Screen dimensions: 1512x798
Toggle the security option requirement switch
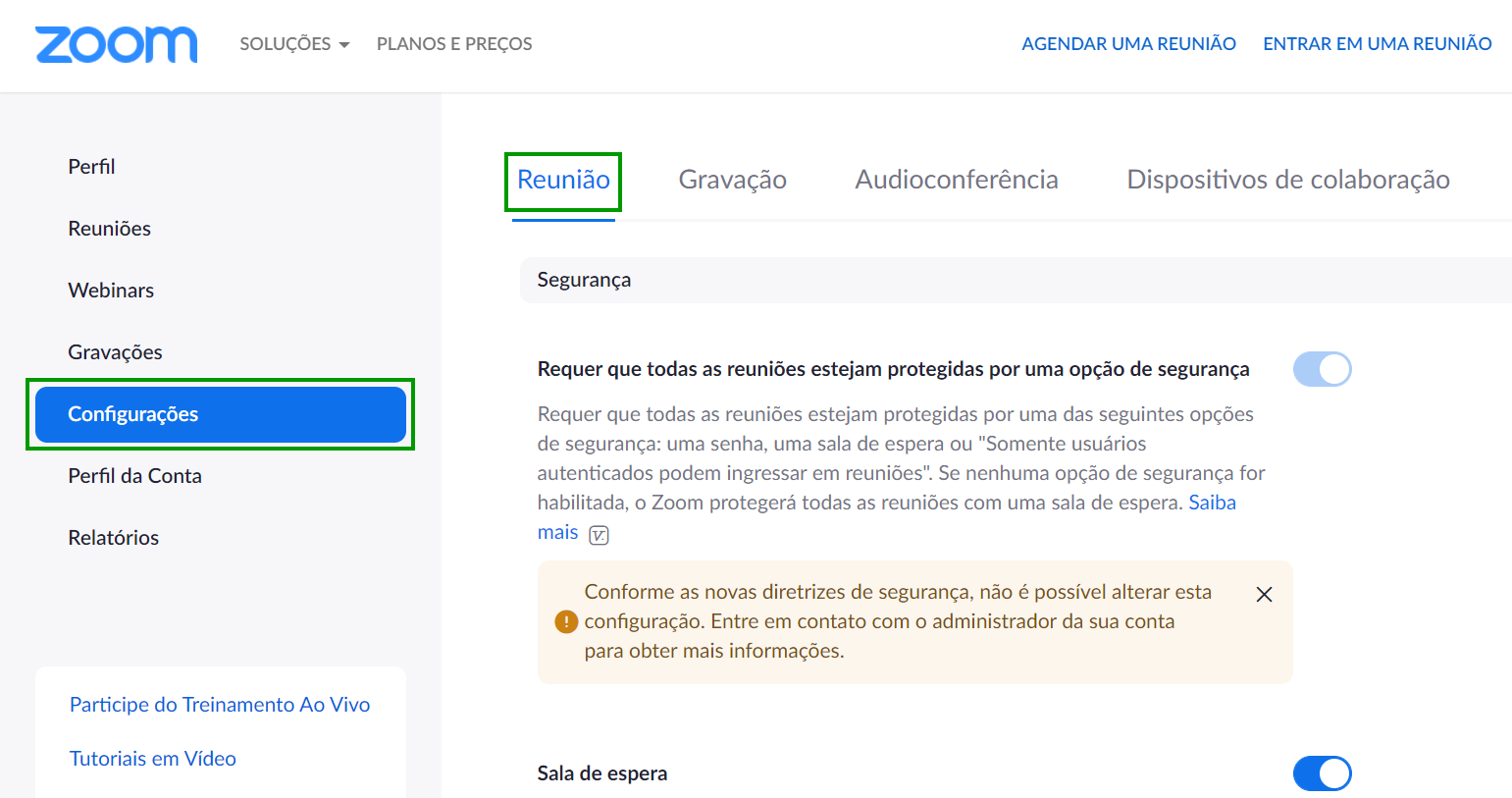1322,369
